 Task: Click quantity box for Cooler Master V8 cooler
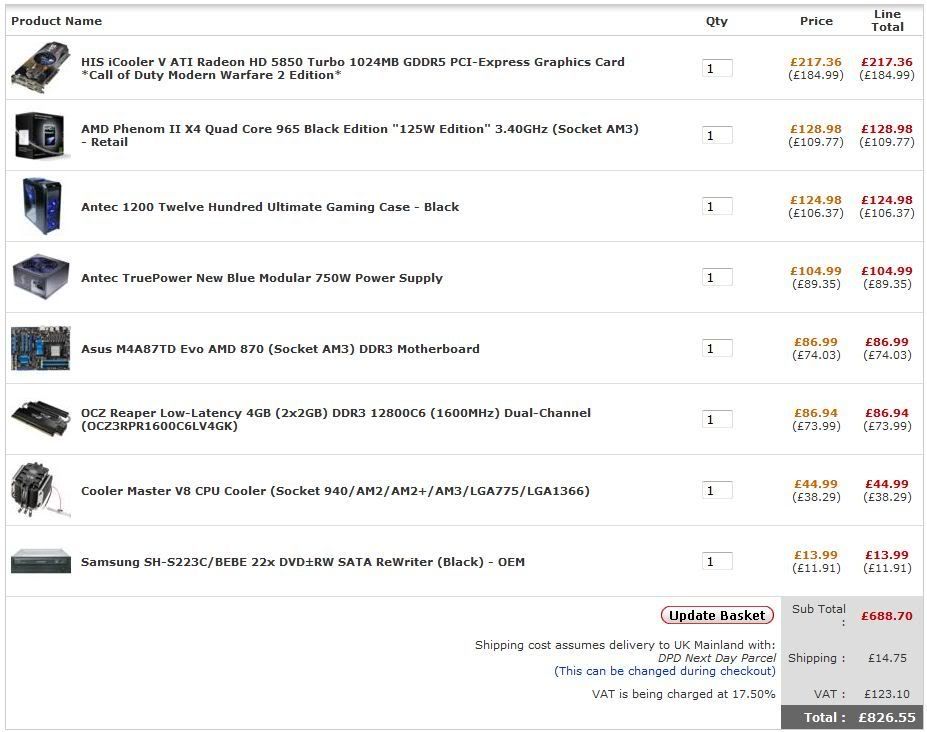717,491
